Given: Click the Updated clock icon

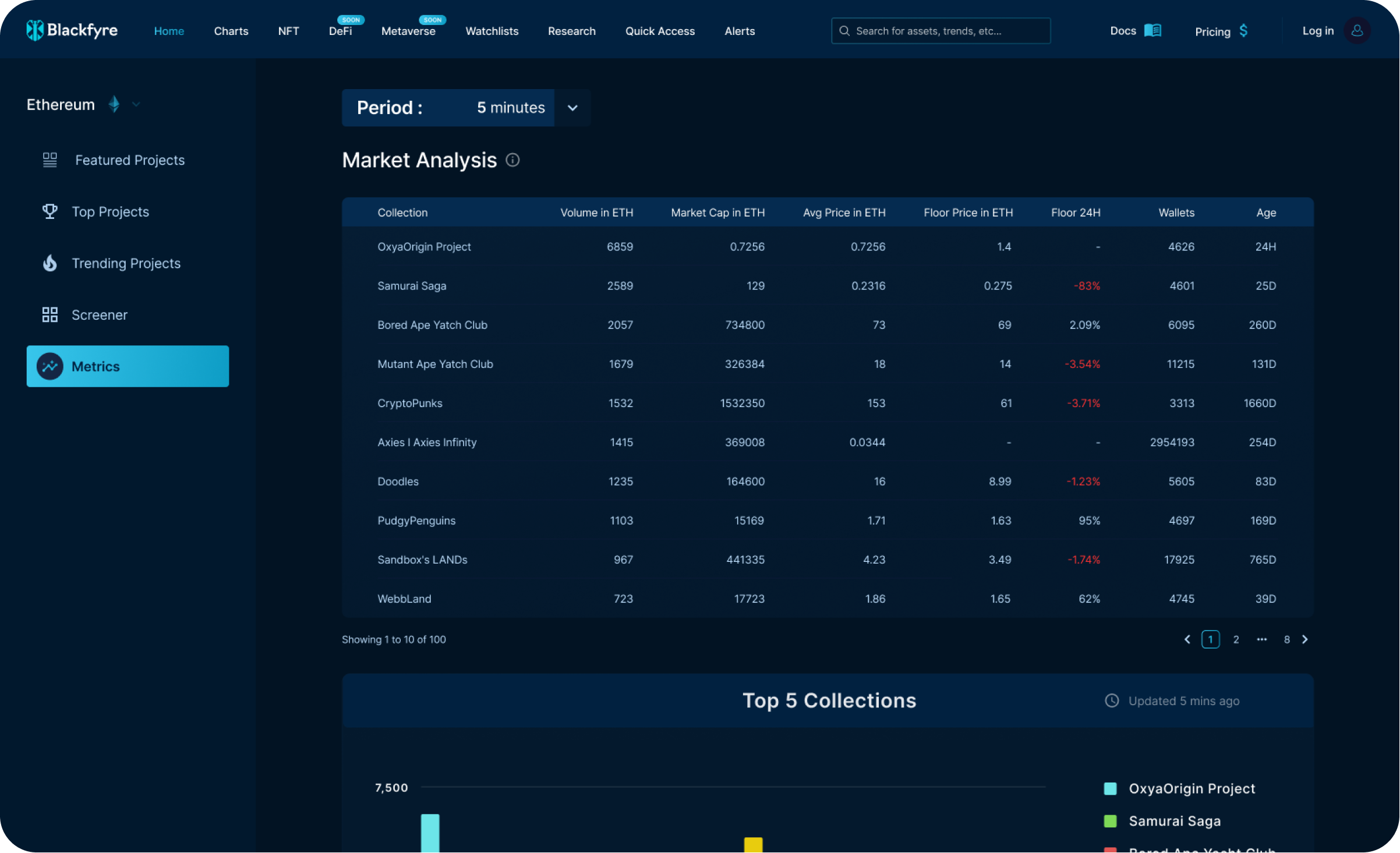Looking at the screenshot, I should (x=1112, y=700).
